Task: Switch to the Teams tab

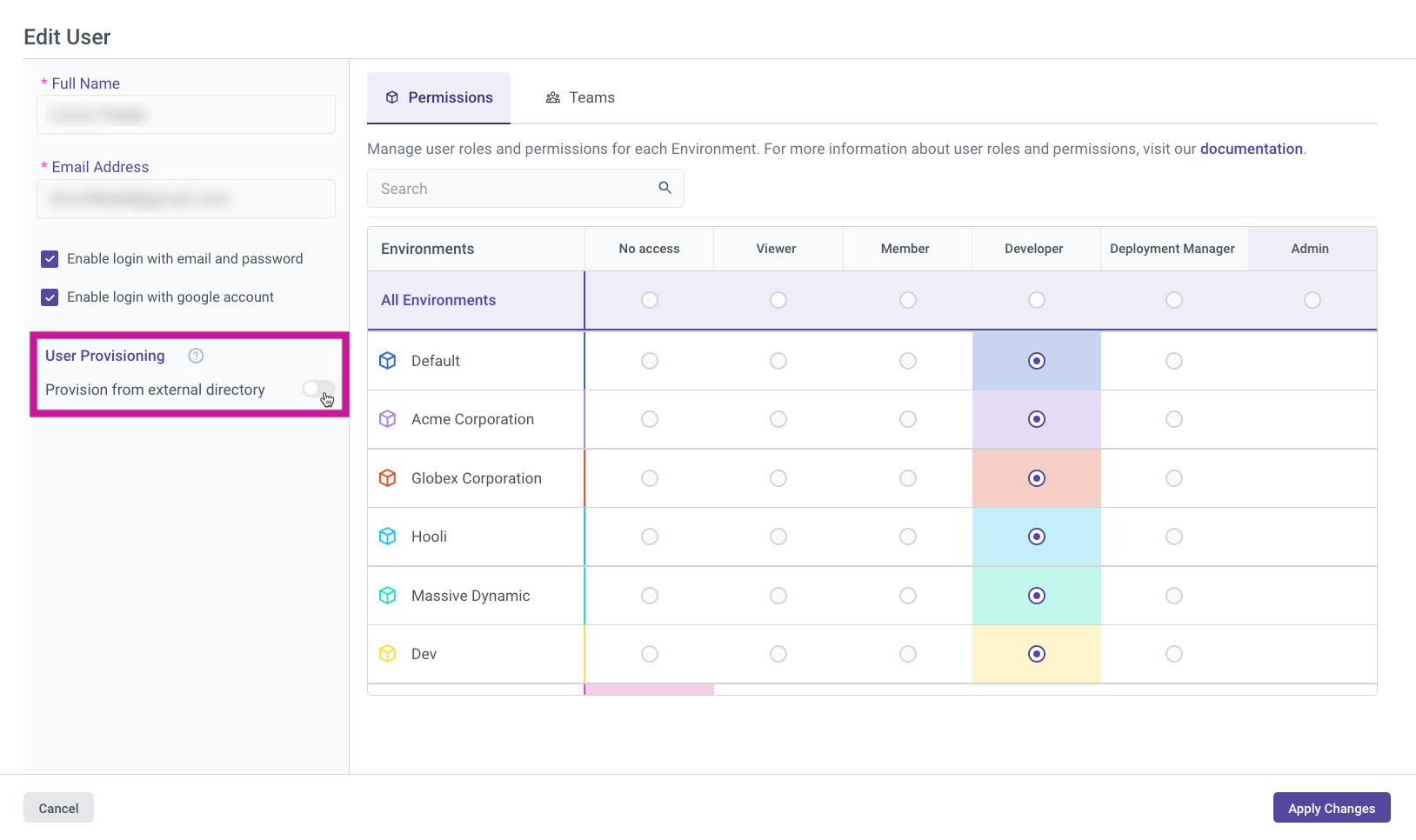Action: [580, 97]
